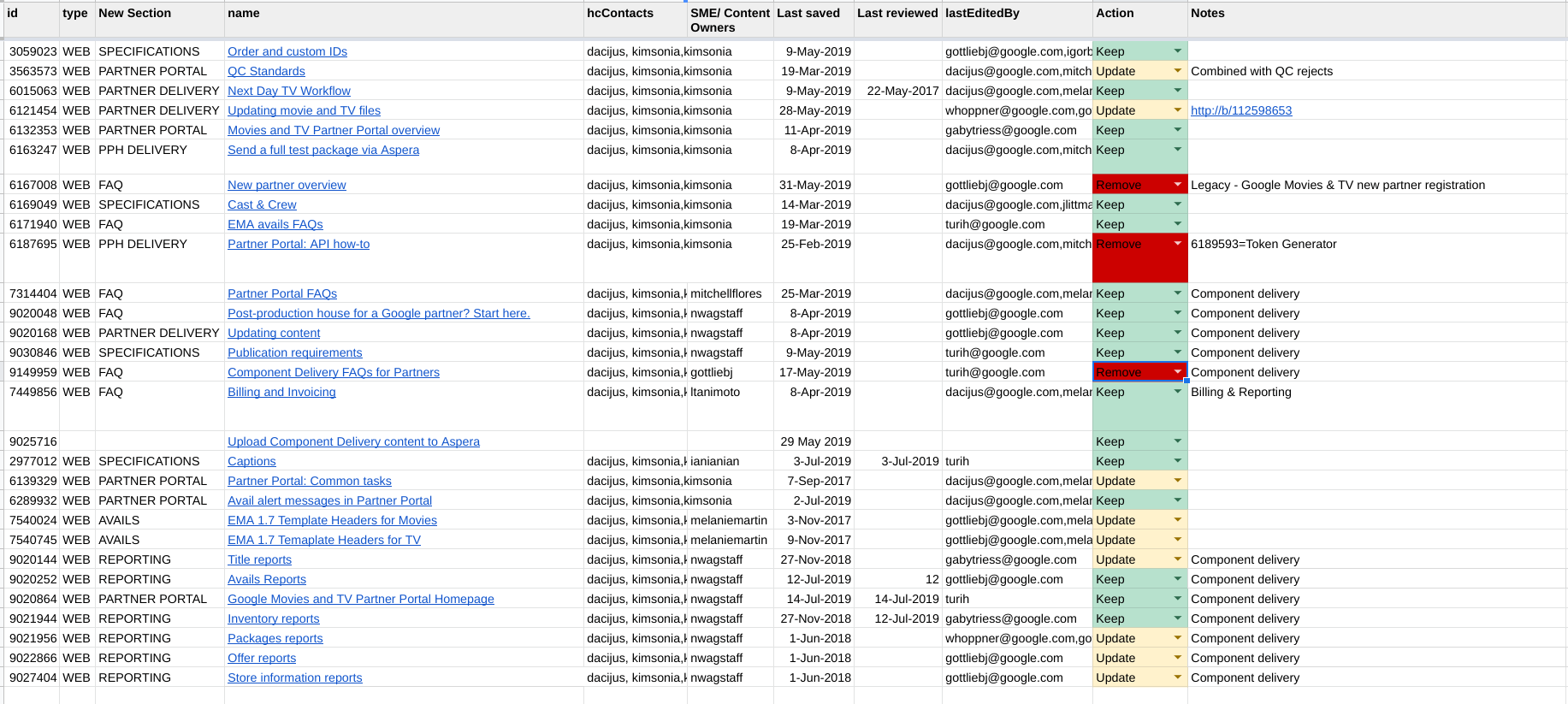
Task: Select the 'Combined with QC rejects' note cell
Action: pos(1376,71)
